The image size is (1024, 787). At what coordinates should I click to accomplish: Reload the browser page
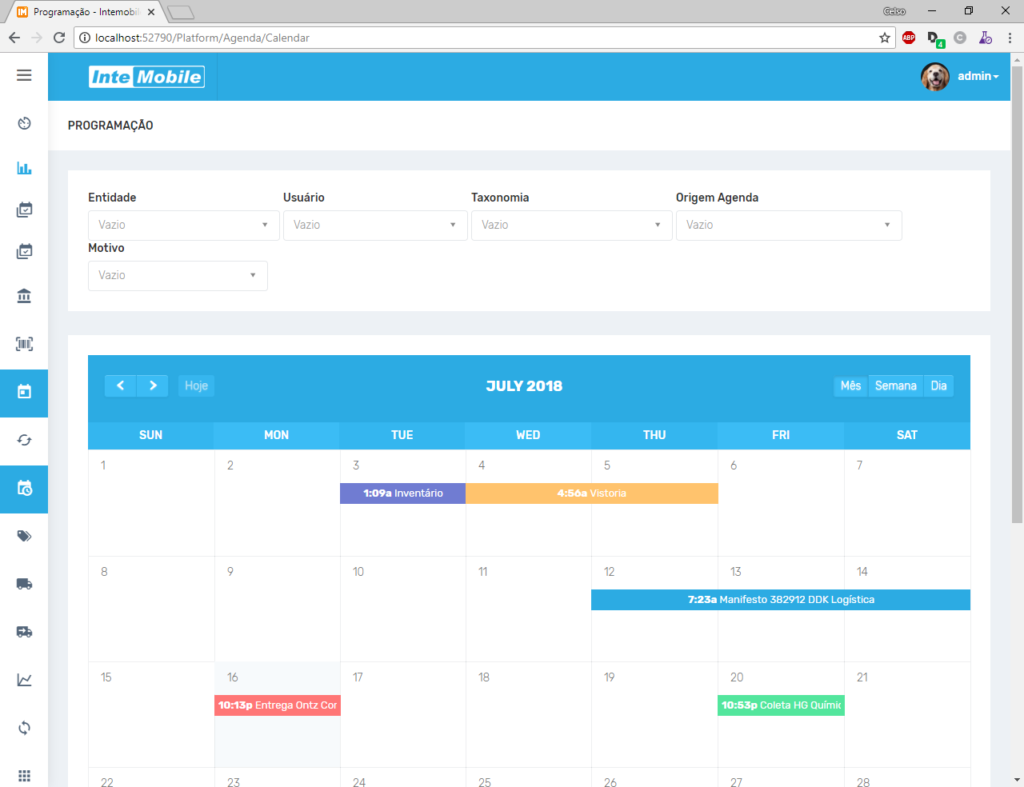pyautogui.click(x=59, y=38)
